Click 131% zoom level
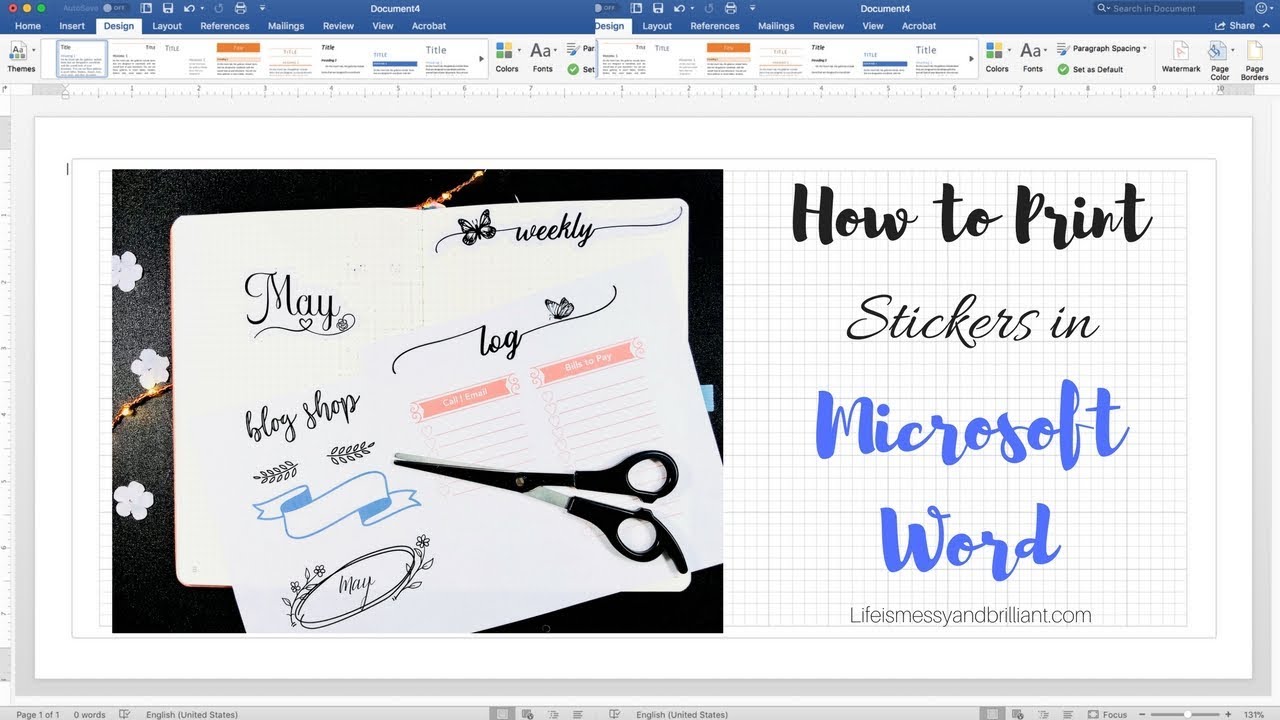 tap(1254, 714)
